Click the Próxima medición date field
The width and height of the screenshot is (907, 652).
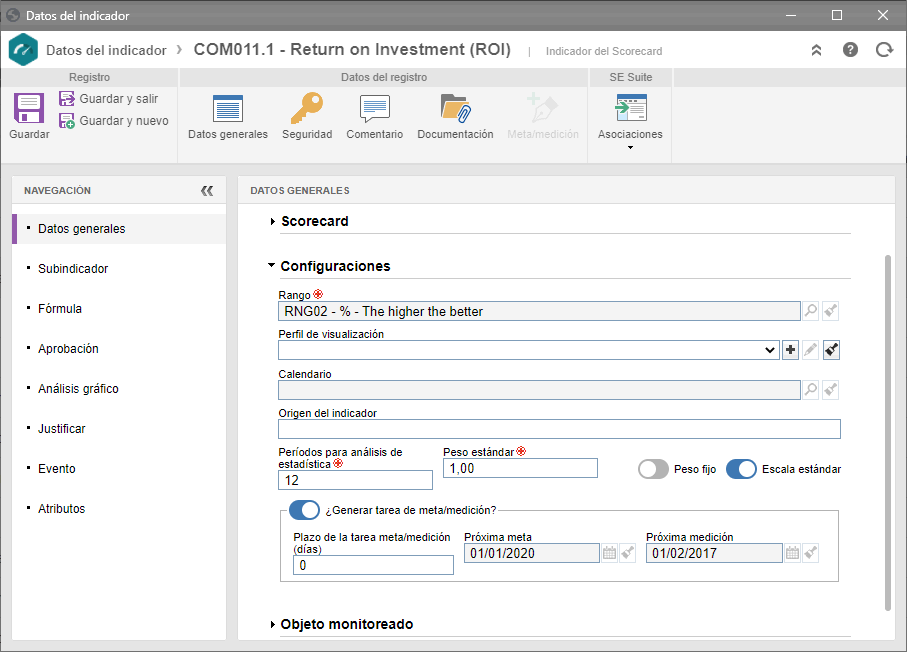(714, 553)
